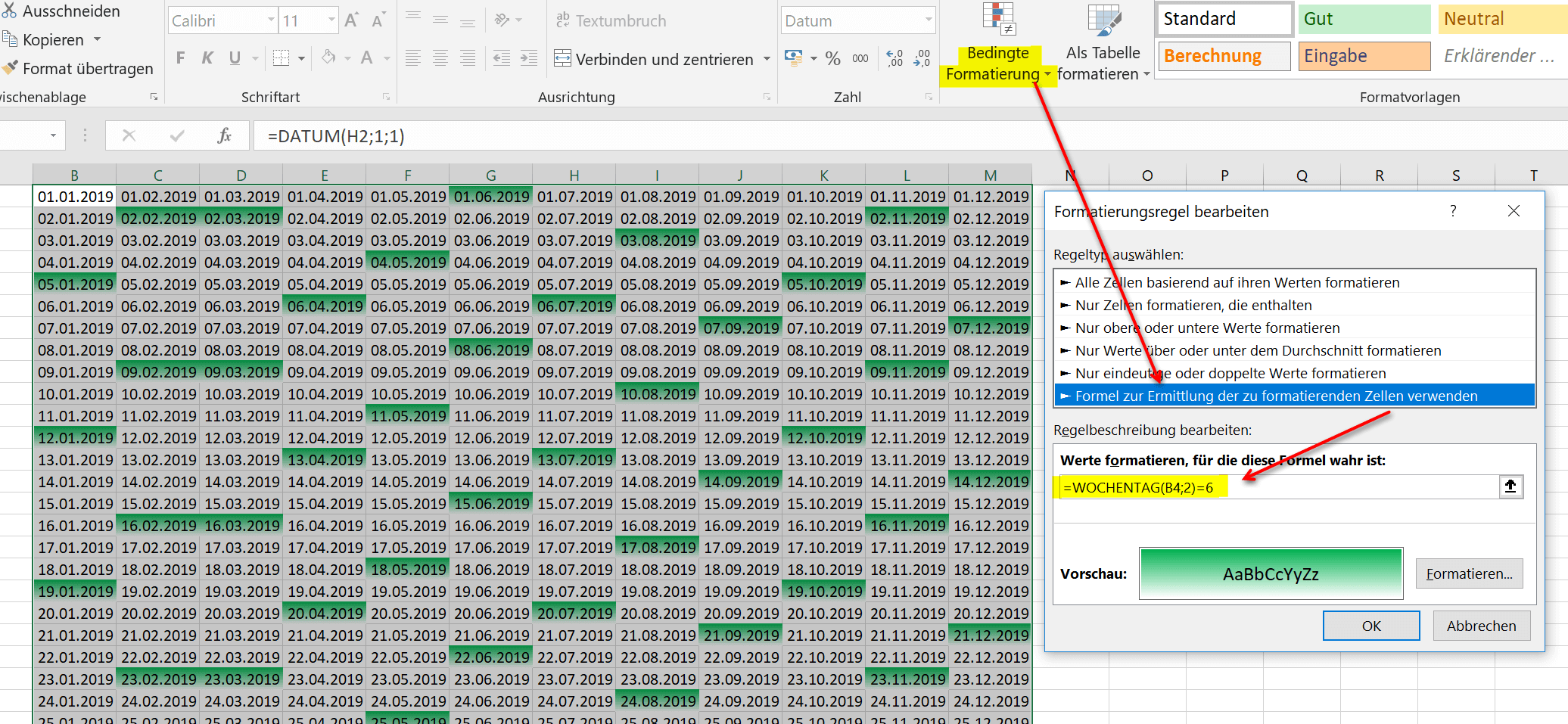Center text horizontally in the cell
The height and width of the screenshot is (724, 1568).
(440, 58)
